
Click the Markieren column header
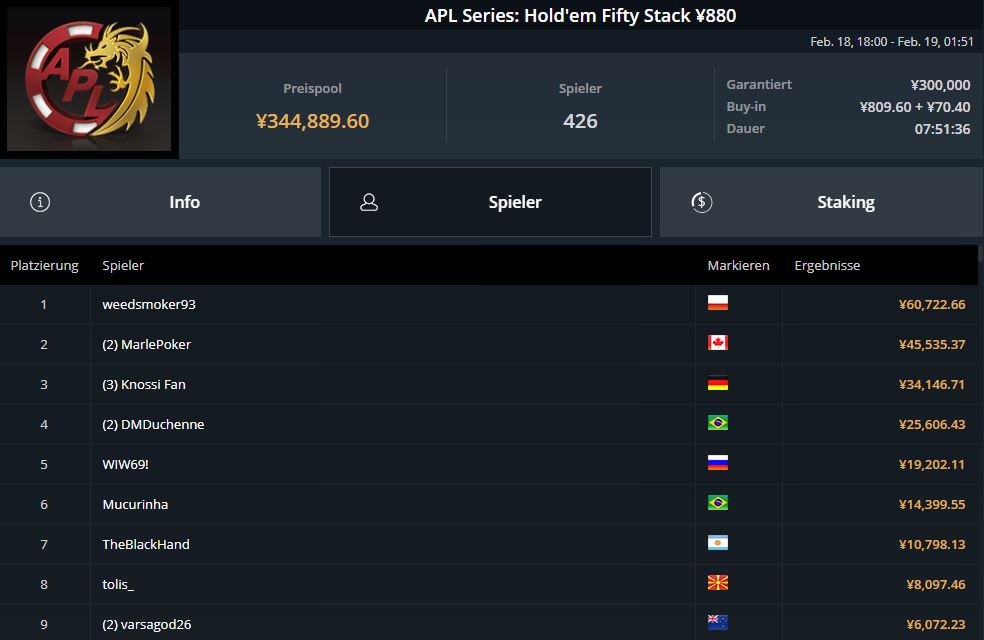click(x=738, y=266)
